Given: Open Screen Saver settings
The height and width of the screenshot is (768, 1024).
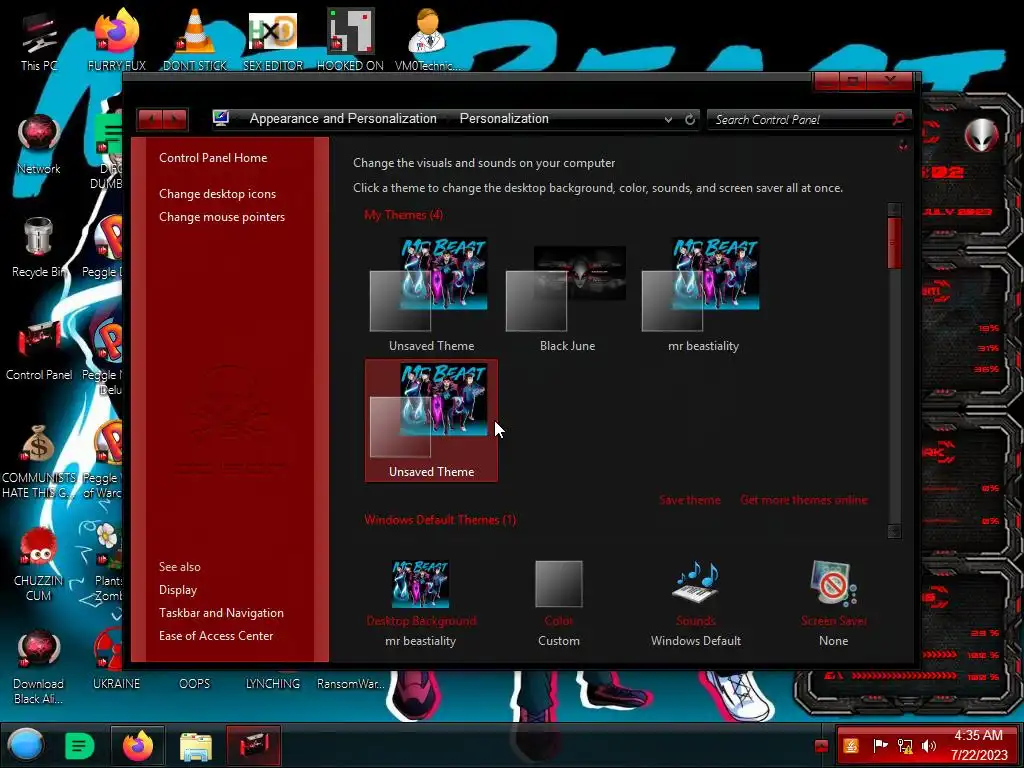Looking at the screenshot, I should coord(833,603).
